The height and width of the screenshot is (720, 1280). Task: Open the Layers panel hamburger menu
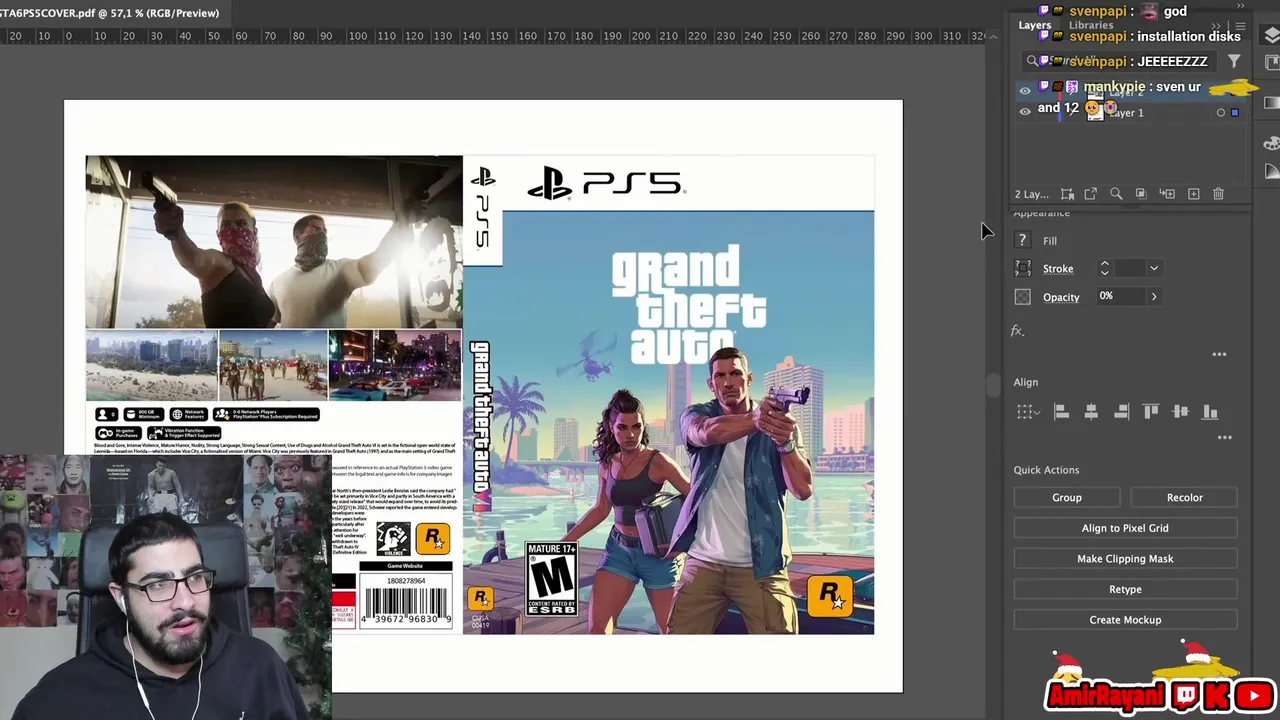click(1241, 26)
